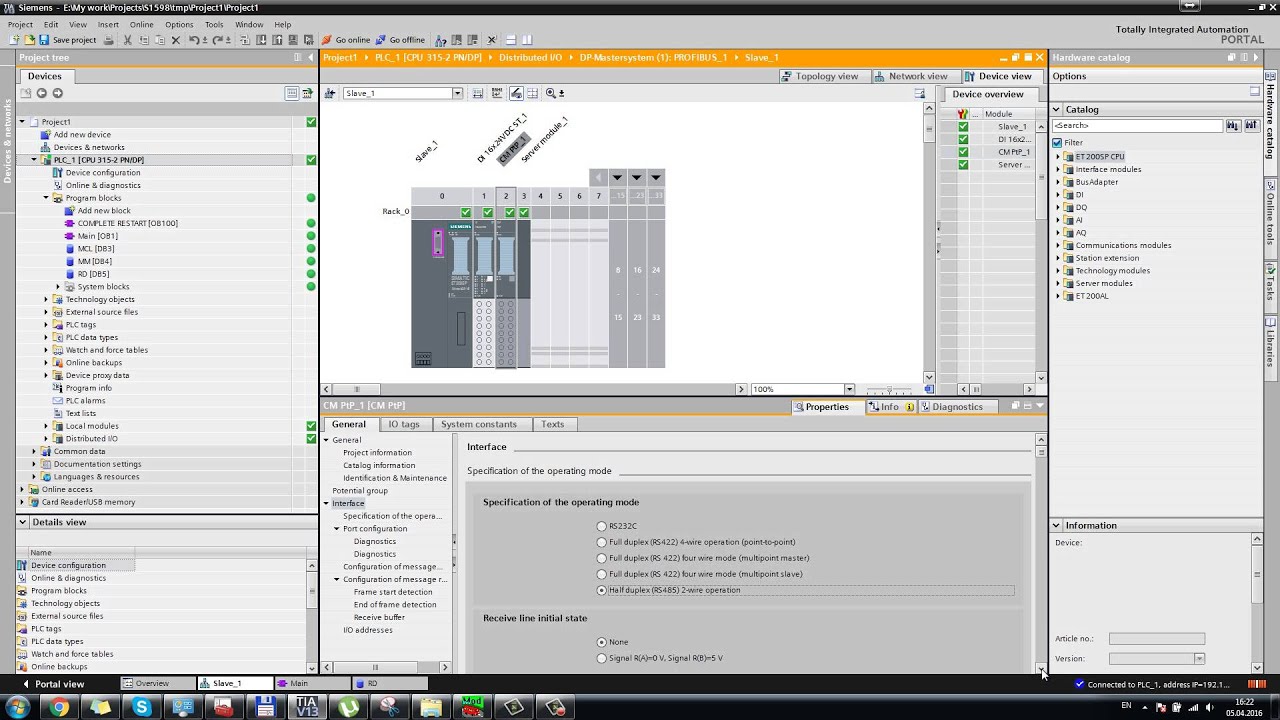The height and width of the screenshot is (720, 1280).
Task: Select None for receive line initial state
Action: [601, 642]
